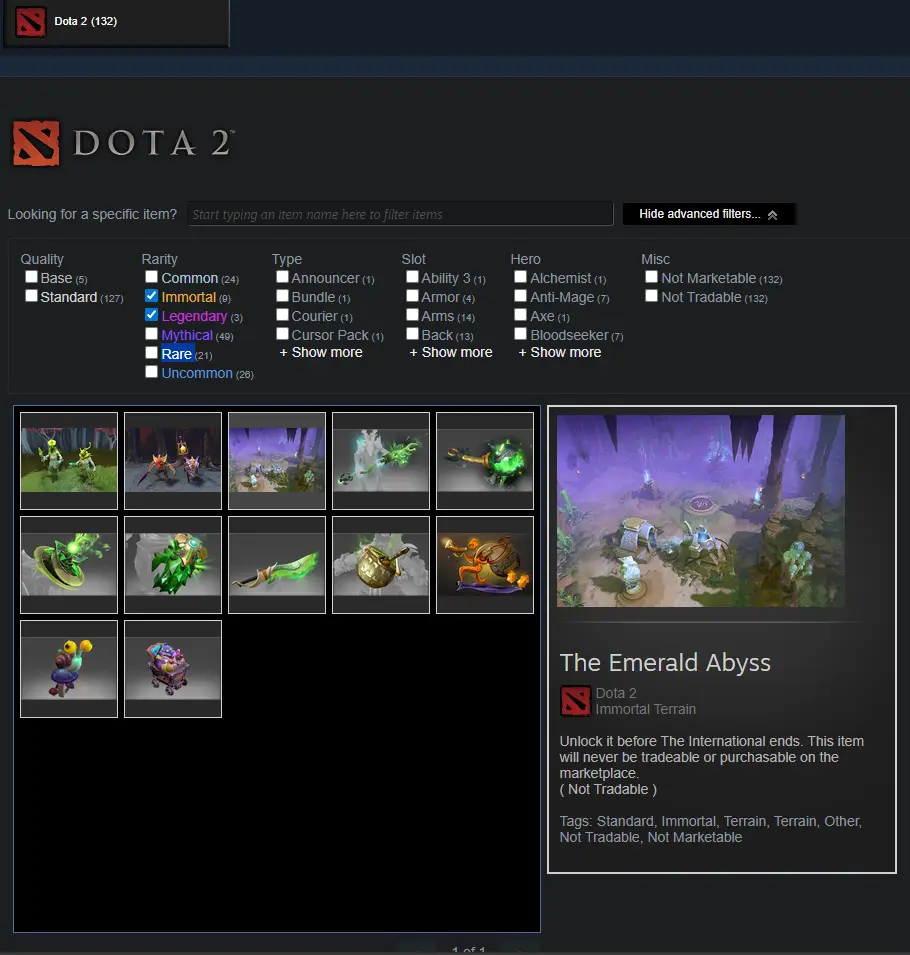Click the Tags line in item details
Screen dimensions: 910x955
pos(711,829)
